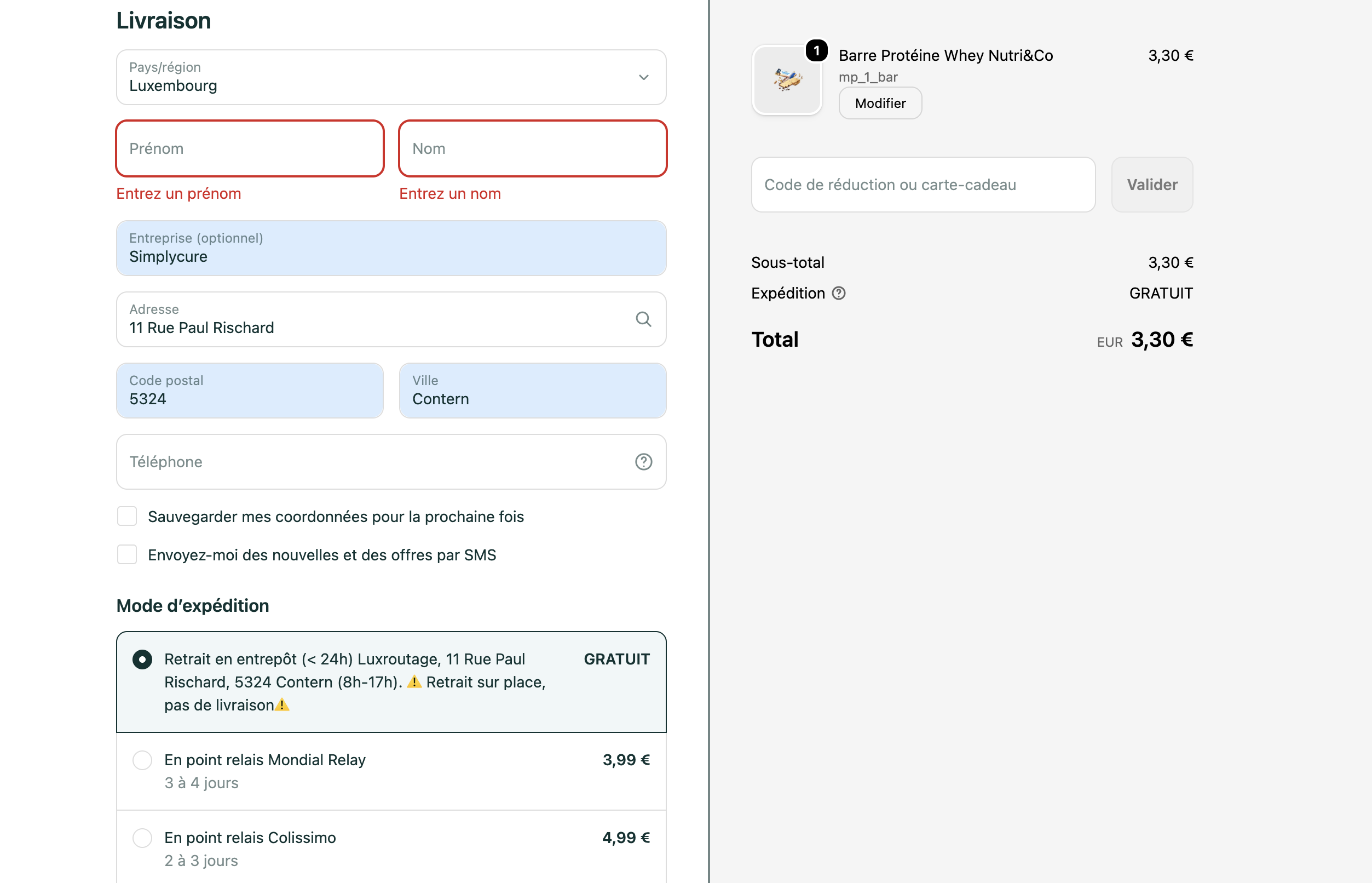Screen dimensions: 1372x883
Task: Focus the Prénom input field
Action: [250, 148]
